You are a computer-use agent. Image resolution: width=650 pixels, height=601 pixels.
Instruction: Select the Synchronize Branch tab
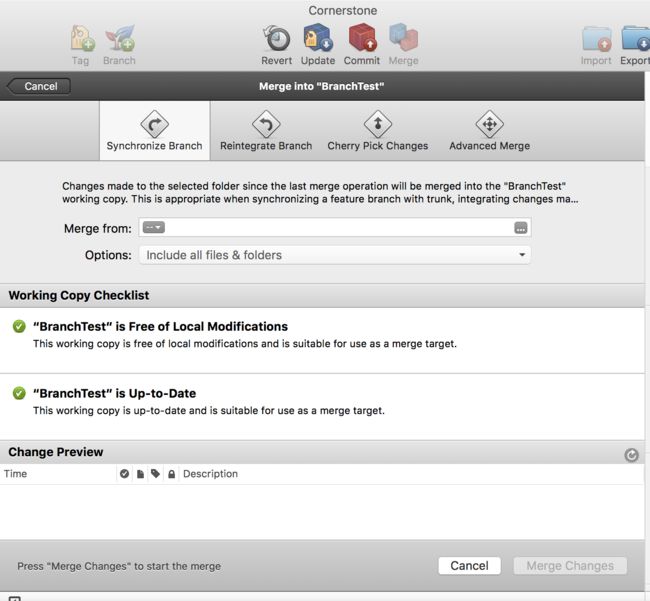155,131
